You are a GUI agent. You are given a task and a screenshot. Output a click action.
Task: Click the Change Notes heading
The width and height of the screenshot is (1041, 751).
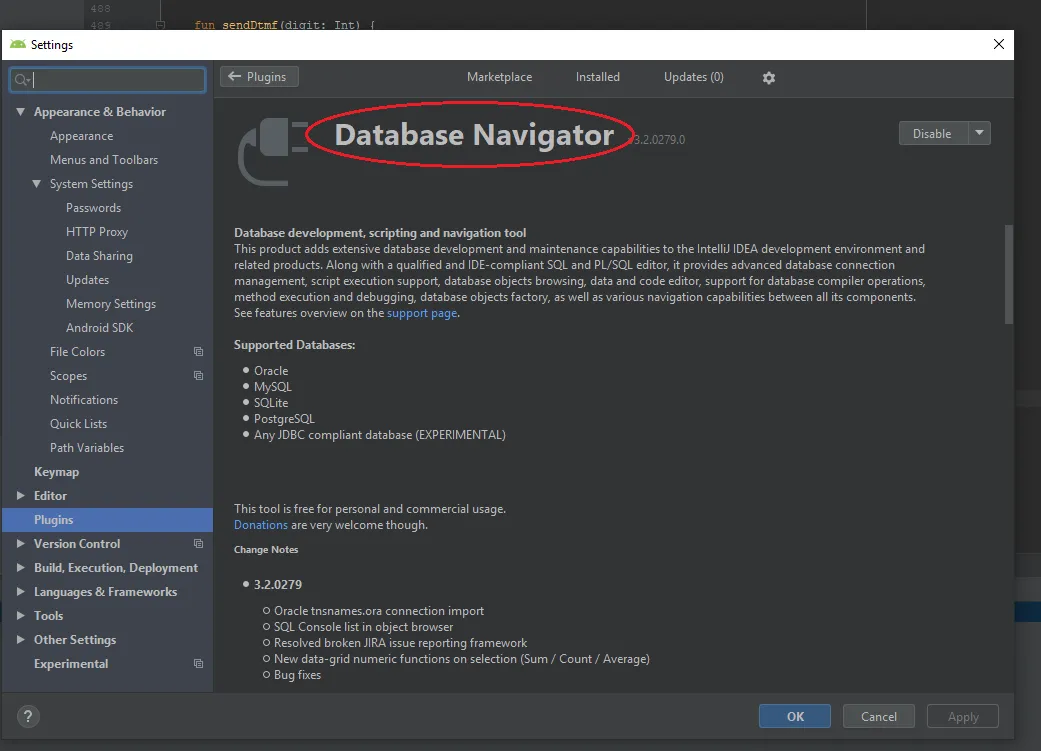click(x=266, y=549)
